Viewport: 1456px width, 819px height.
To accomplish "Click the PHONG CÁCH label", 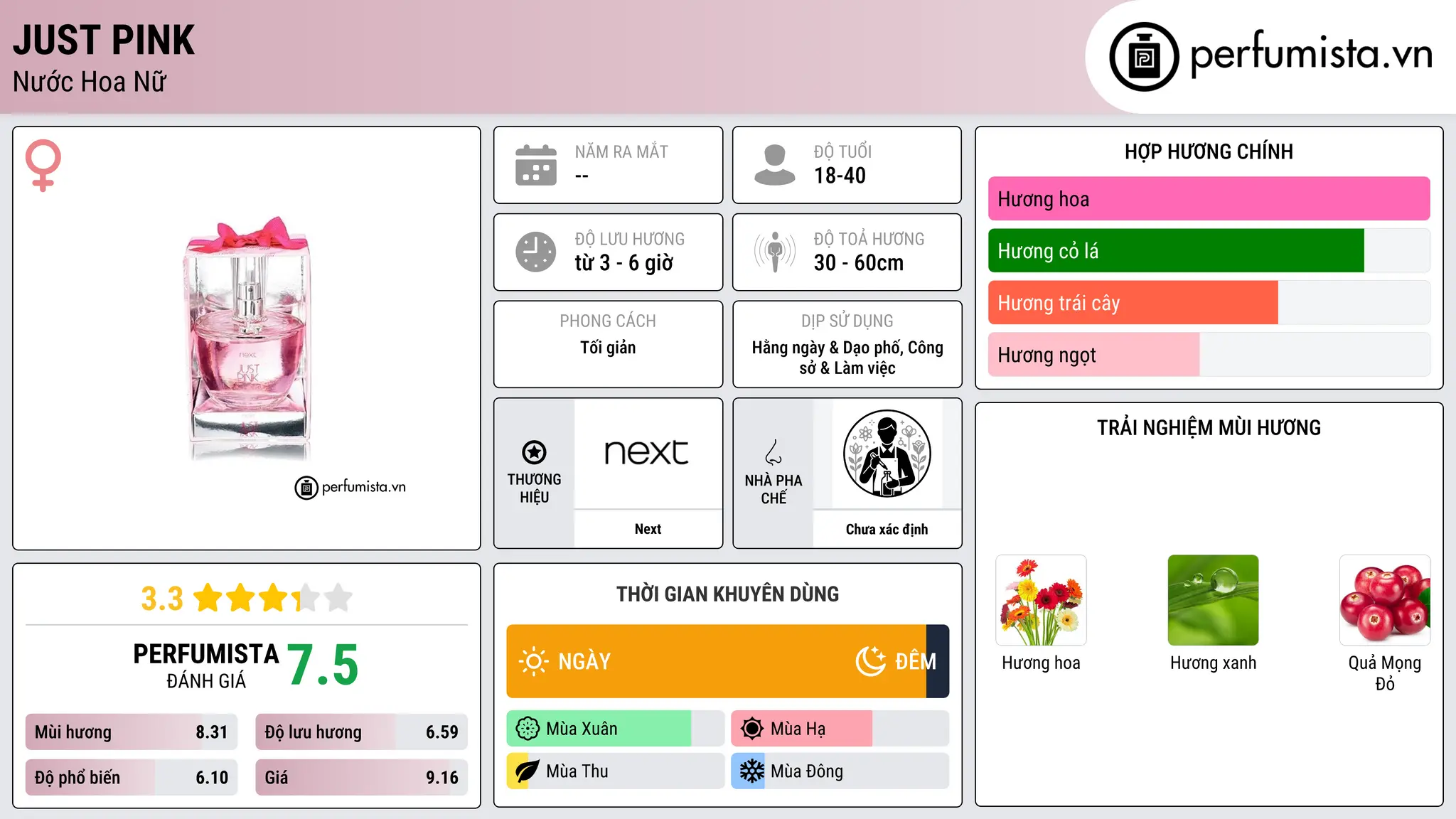I will coord(608,321).
